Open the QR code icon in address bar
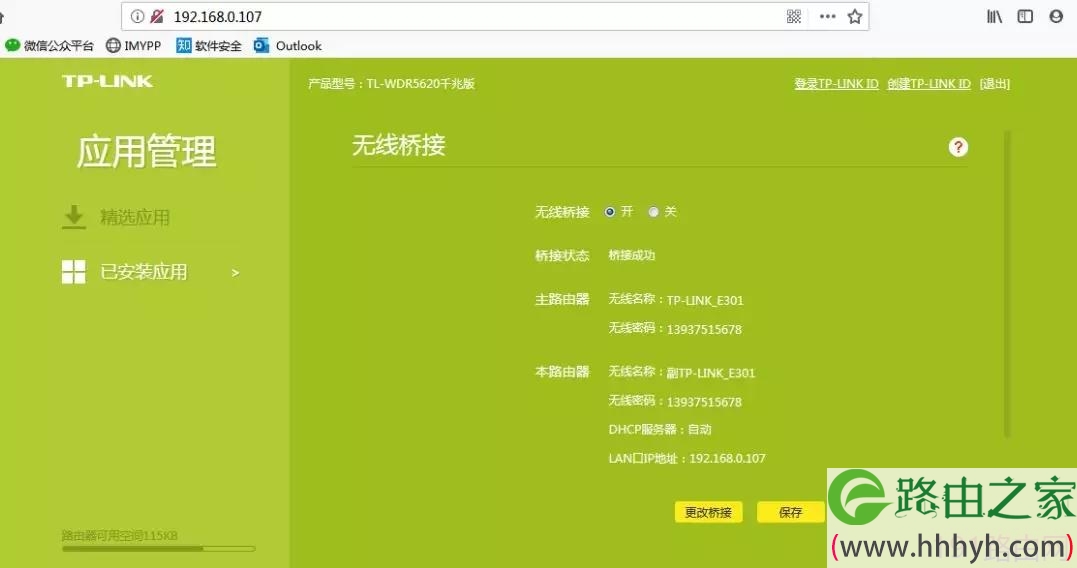The width and height of the screenshot is (1077, 568). (x=794, y=16)
